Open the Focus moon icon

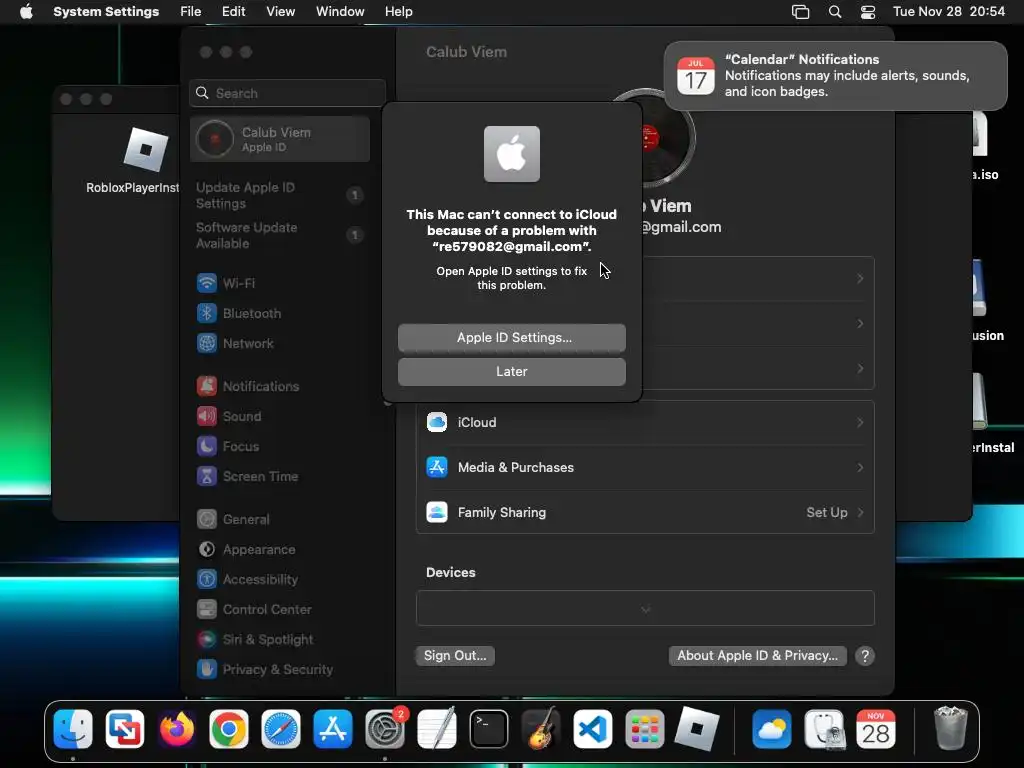click(x=206, y=446)
